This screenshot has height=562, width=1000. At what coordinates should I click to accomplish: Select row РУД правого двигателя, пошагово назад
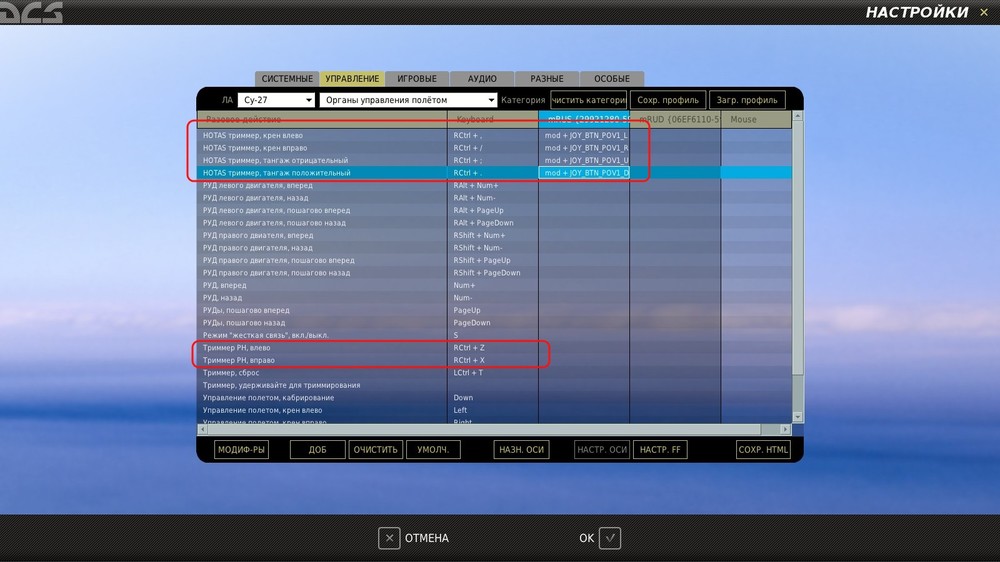[494, 272]
